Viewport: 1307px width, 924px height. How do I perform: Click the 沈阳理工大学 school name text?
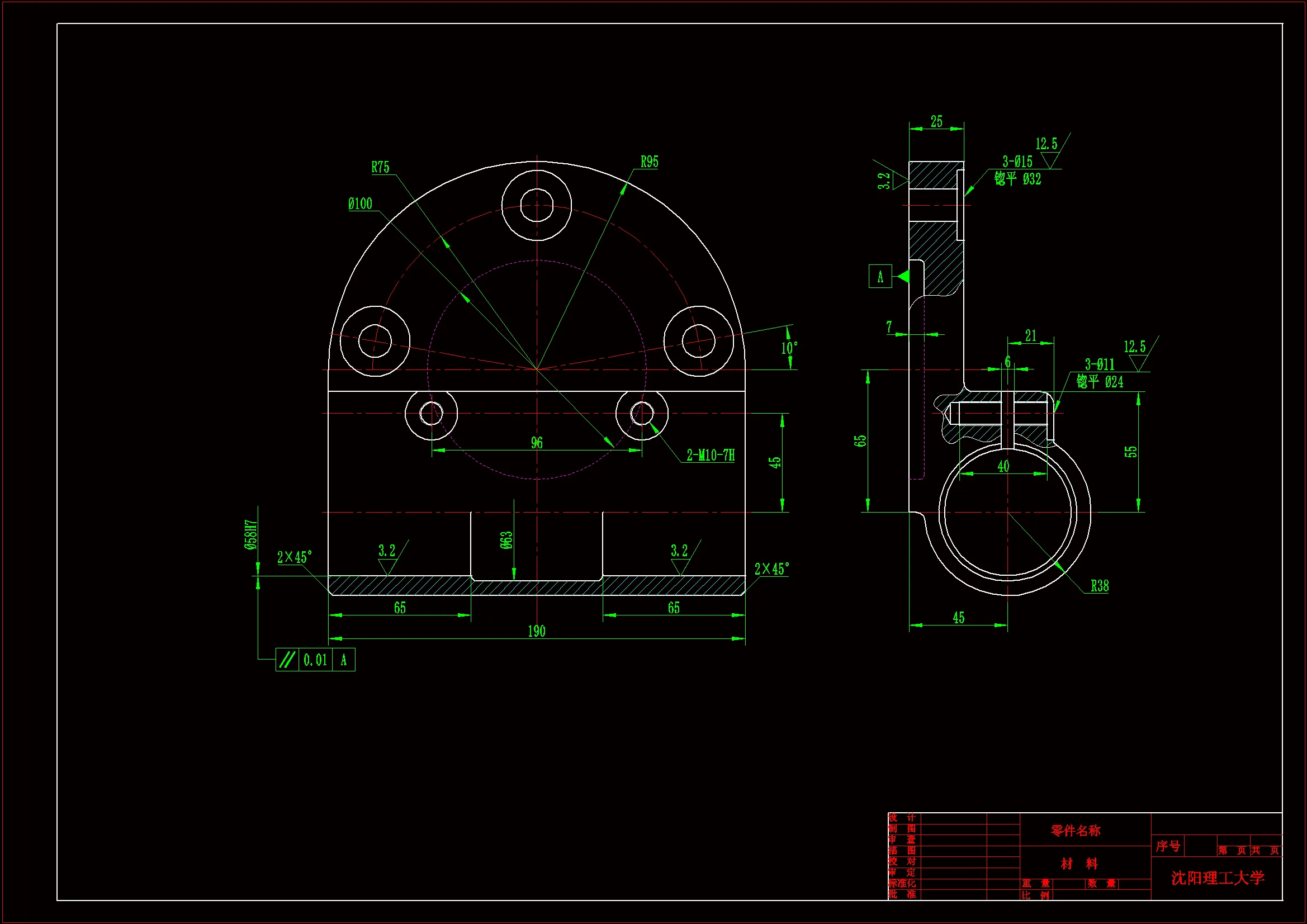[1218, 878]
